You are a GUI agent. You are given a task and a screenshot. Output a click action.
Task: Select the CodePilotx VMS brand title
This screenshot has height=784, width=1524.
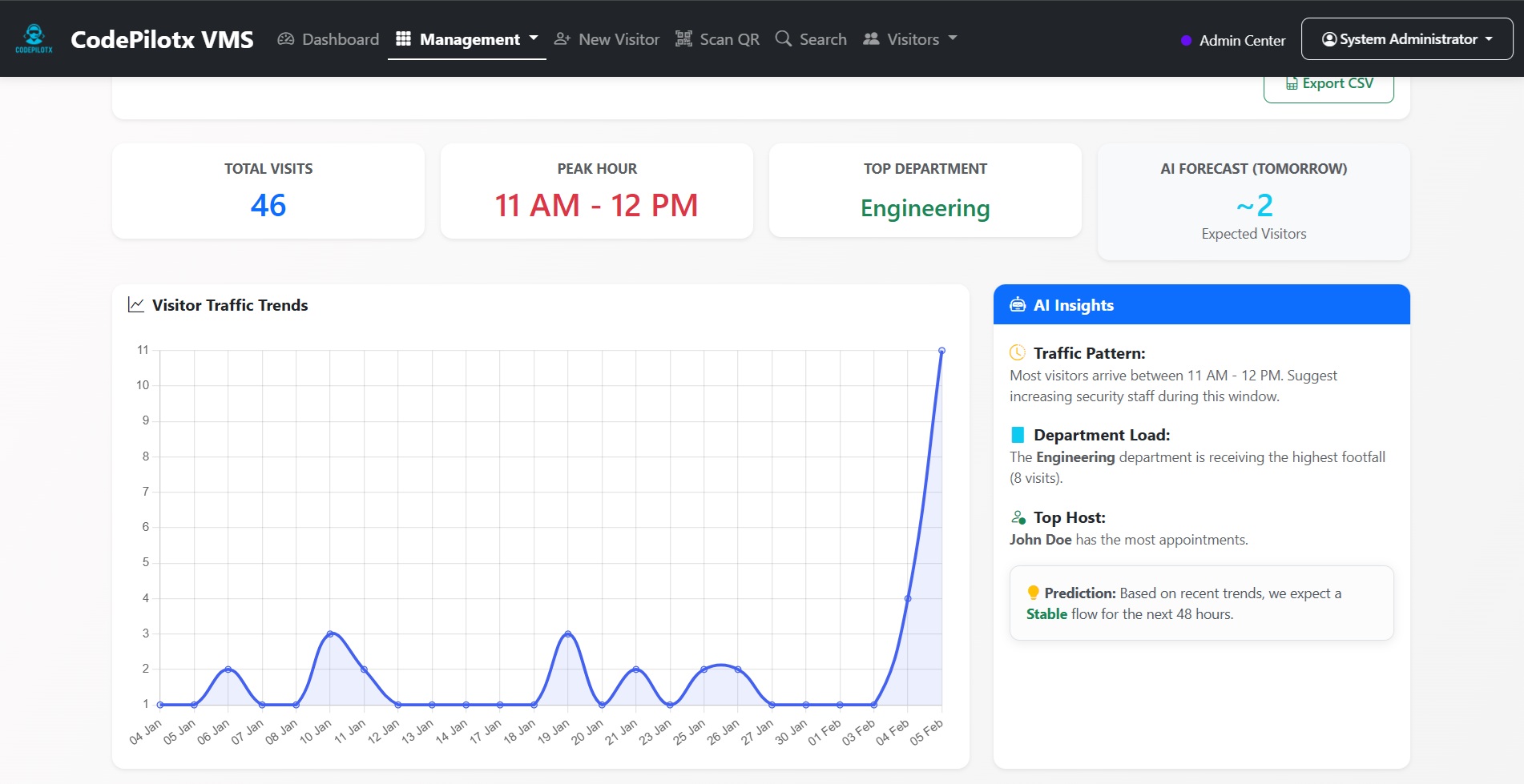point(162,39)
